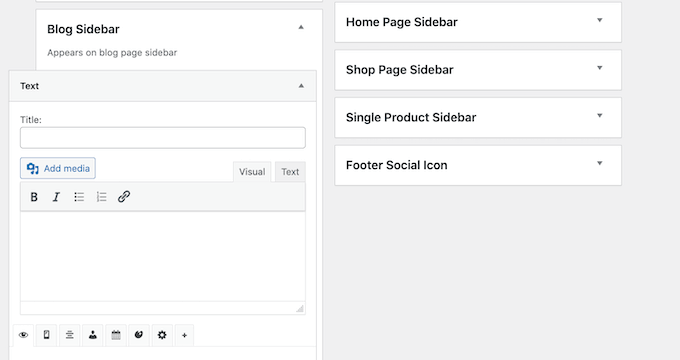
Task: Click inside the text editor body
Action: click(163, 256)
